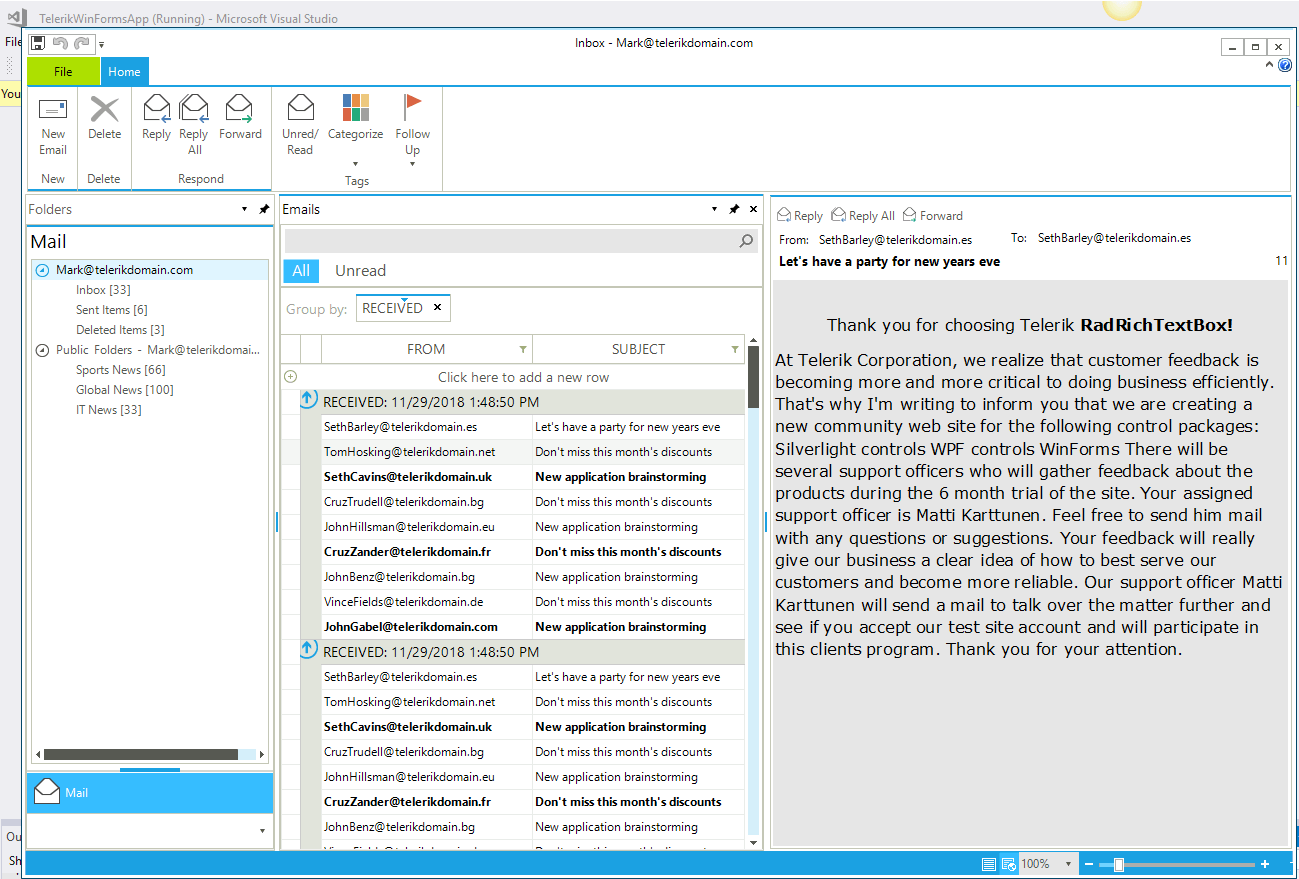The image size is (1299, 879).
Task: Click the zoom slider thumb
Action: [x=1118, y=864]
